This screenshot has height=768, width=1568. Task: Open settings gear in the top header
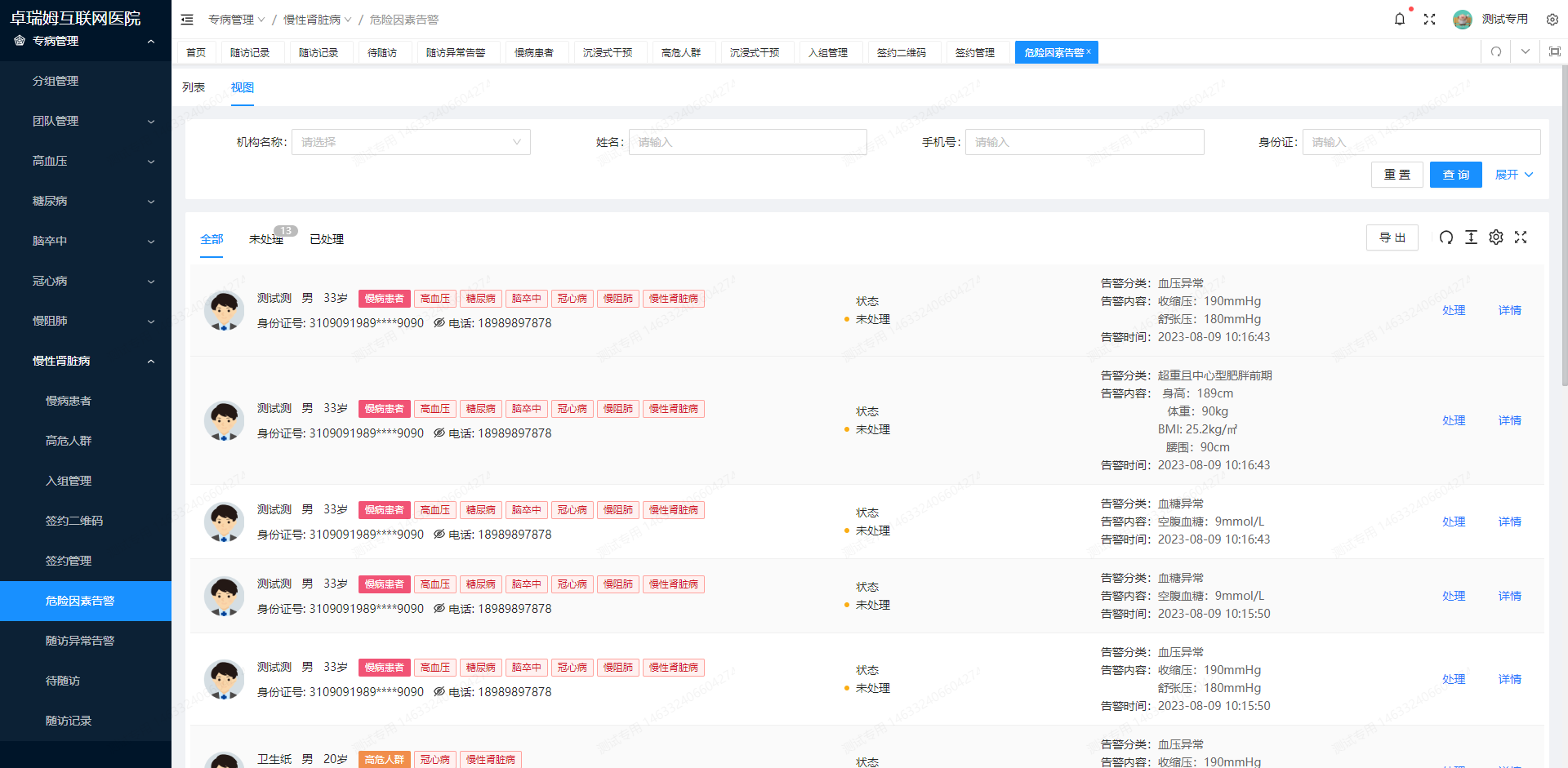[x=1552, y=20]
